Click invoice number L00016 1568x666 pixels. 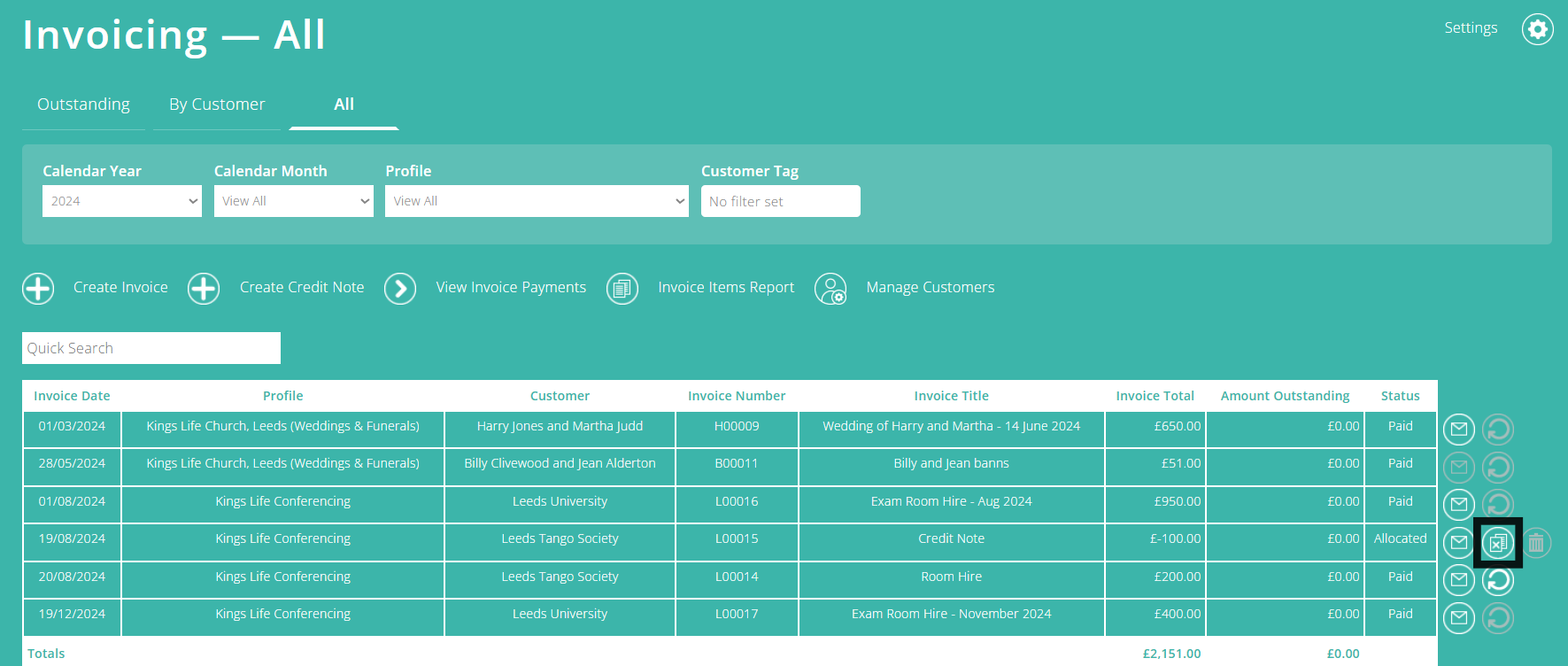tap(737, 501)
